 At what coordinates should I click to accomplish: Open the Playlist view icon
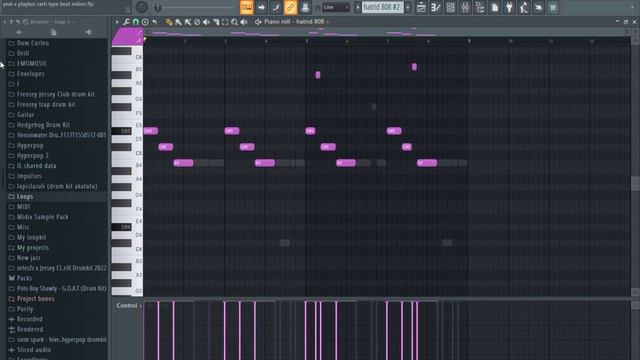(421, 7)
